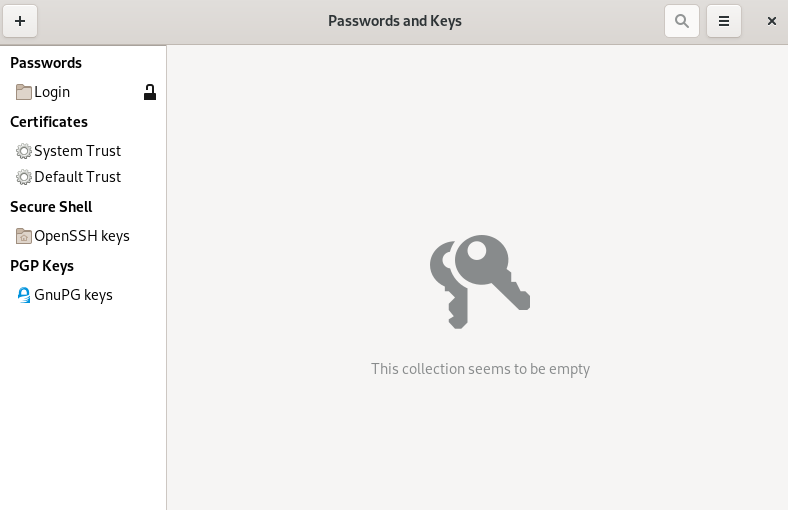The image size is (788, 510).
Task: Open the GnuPG keys collection
Action: pyautogui.click(x=73, y=295)
